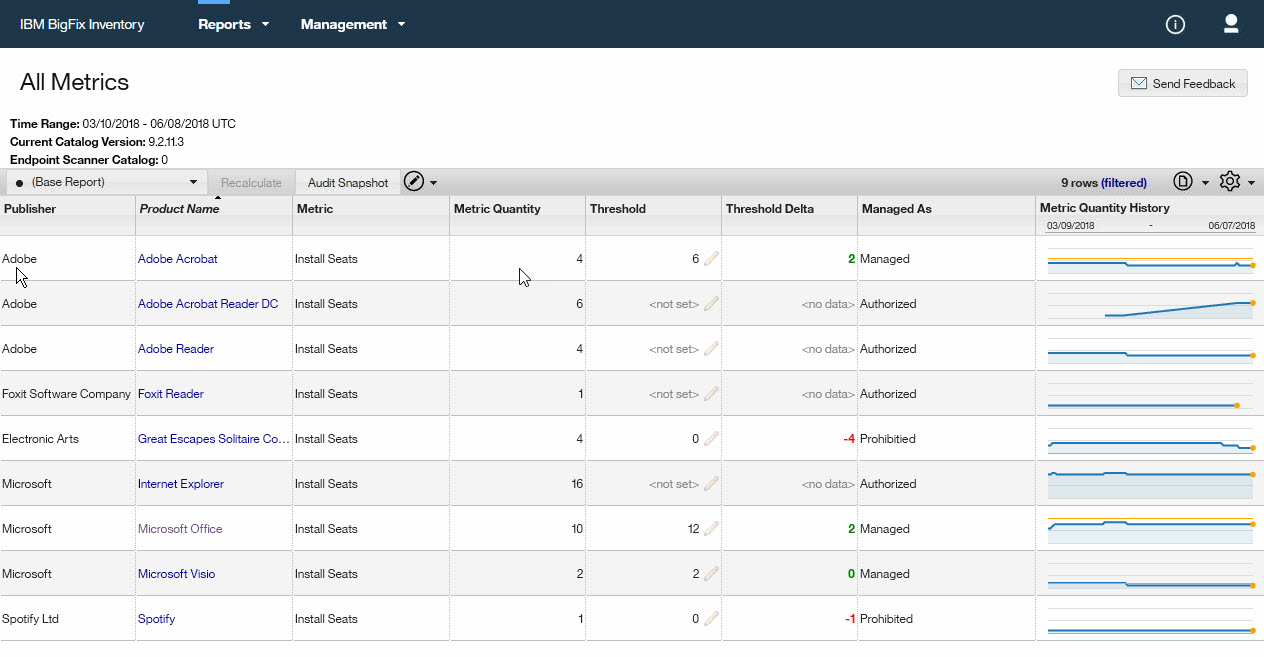Click the Audit Snapshot button

click(348, 183)
